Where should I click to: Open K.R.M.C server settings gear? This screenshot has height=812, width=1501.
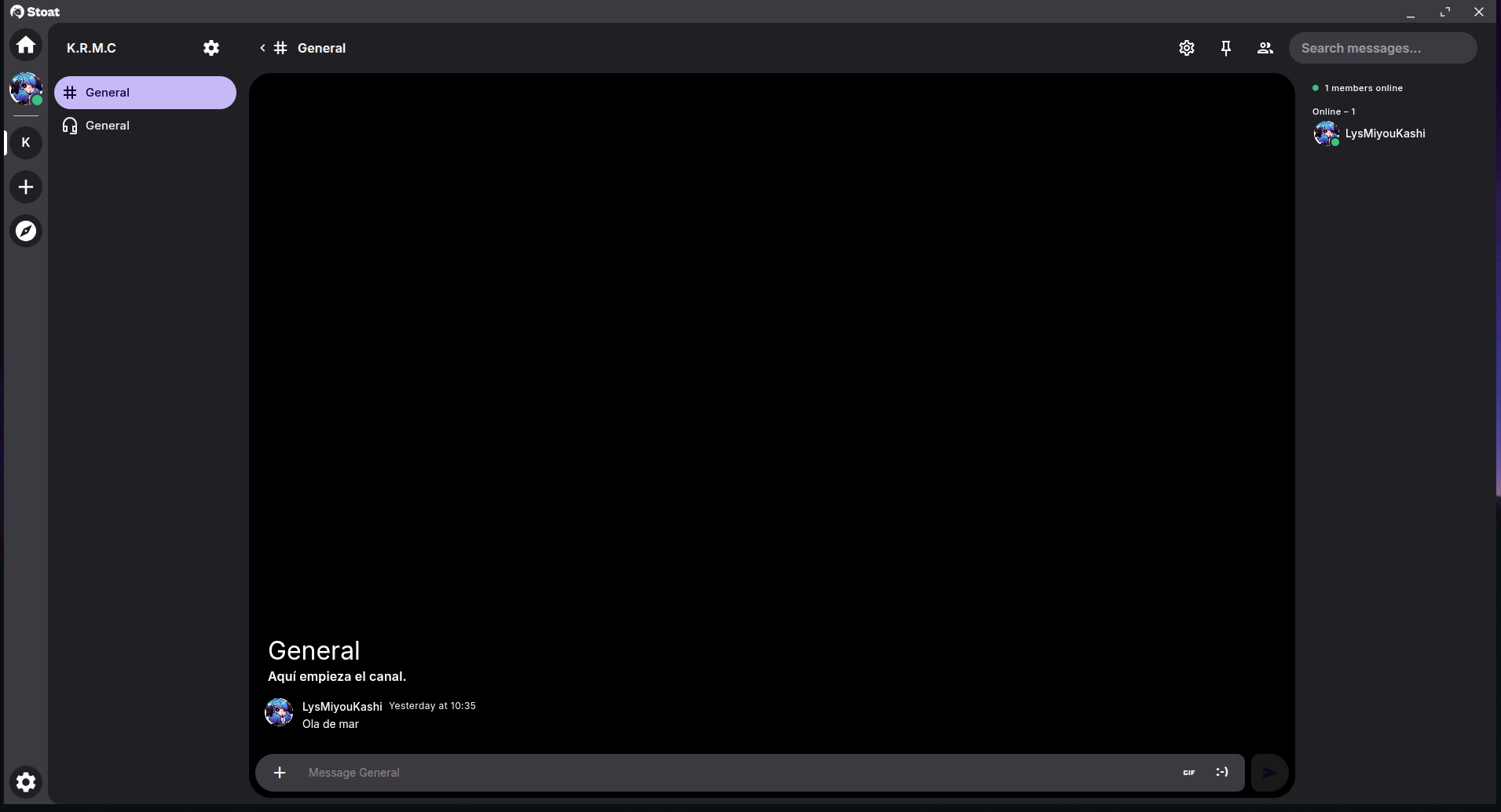pyautogui.click(x=211, y=48)
